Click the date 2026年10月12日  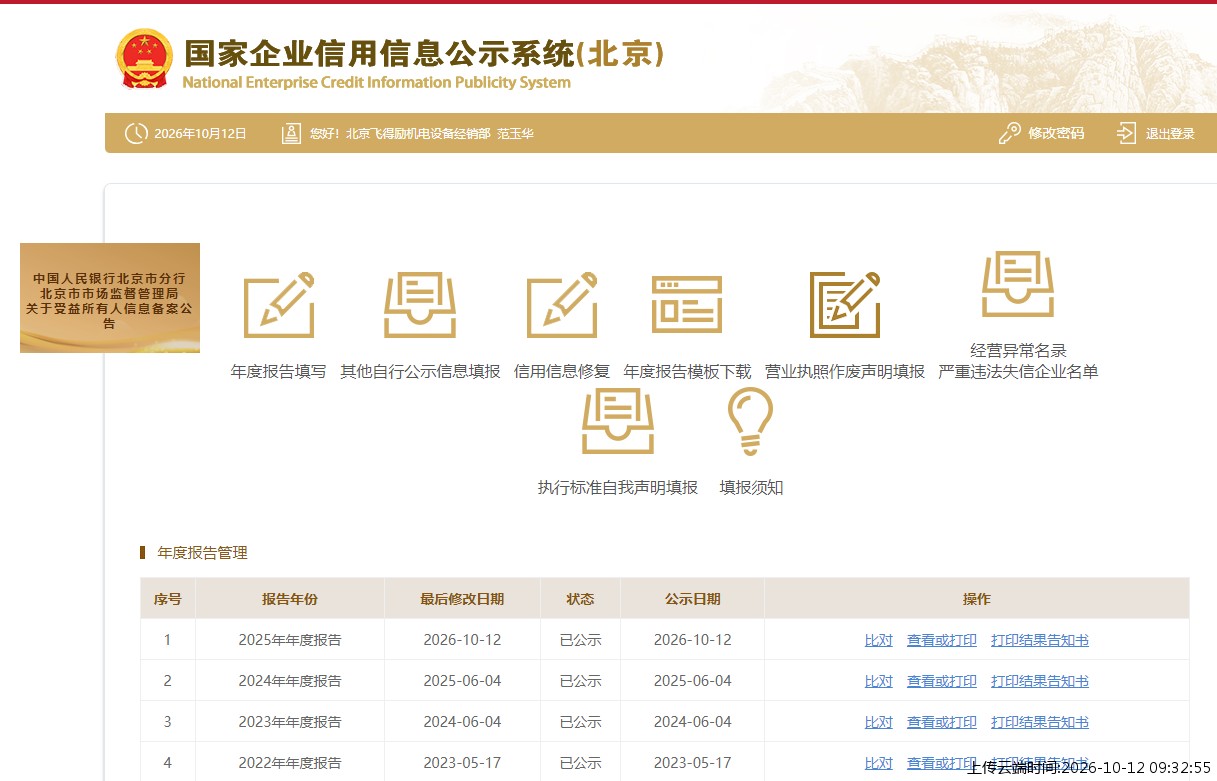(x=200, y=134)
